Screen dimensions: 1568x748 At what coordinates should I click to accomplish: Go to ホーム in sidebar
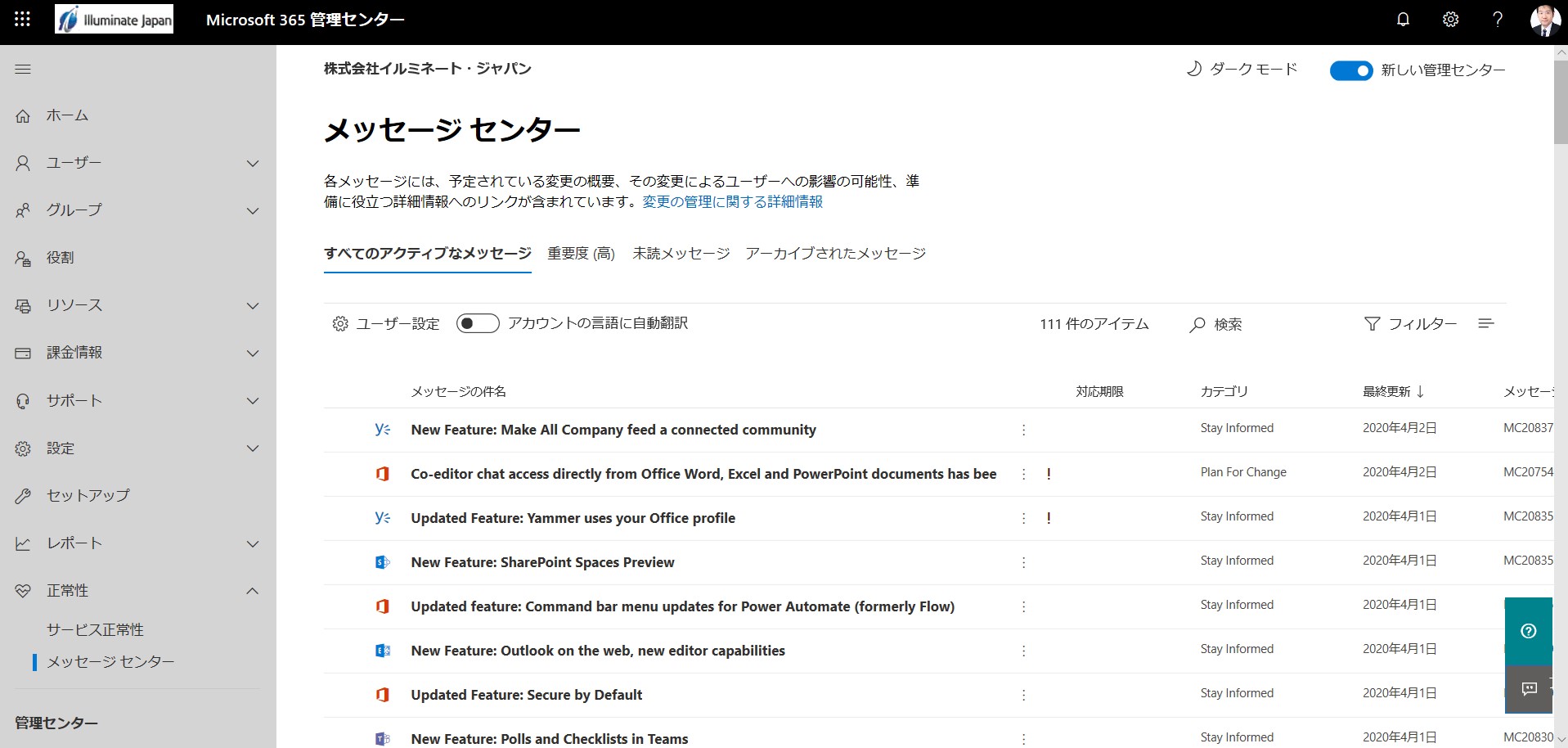pyautogui.click(x=67, y=116)
